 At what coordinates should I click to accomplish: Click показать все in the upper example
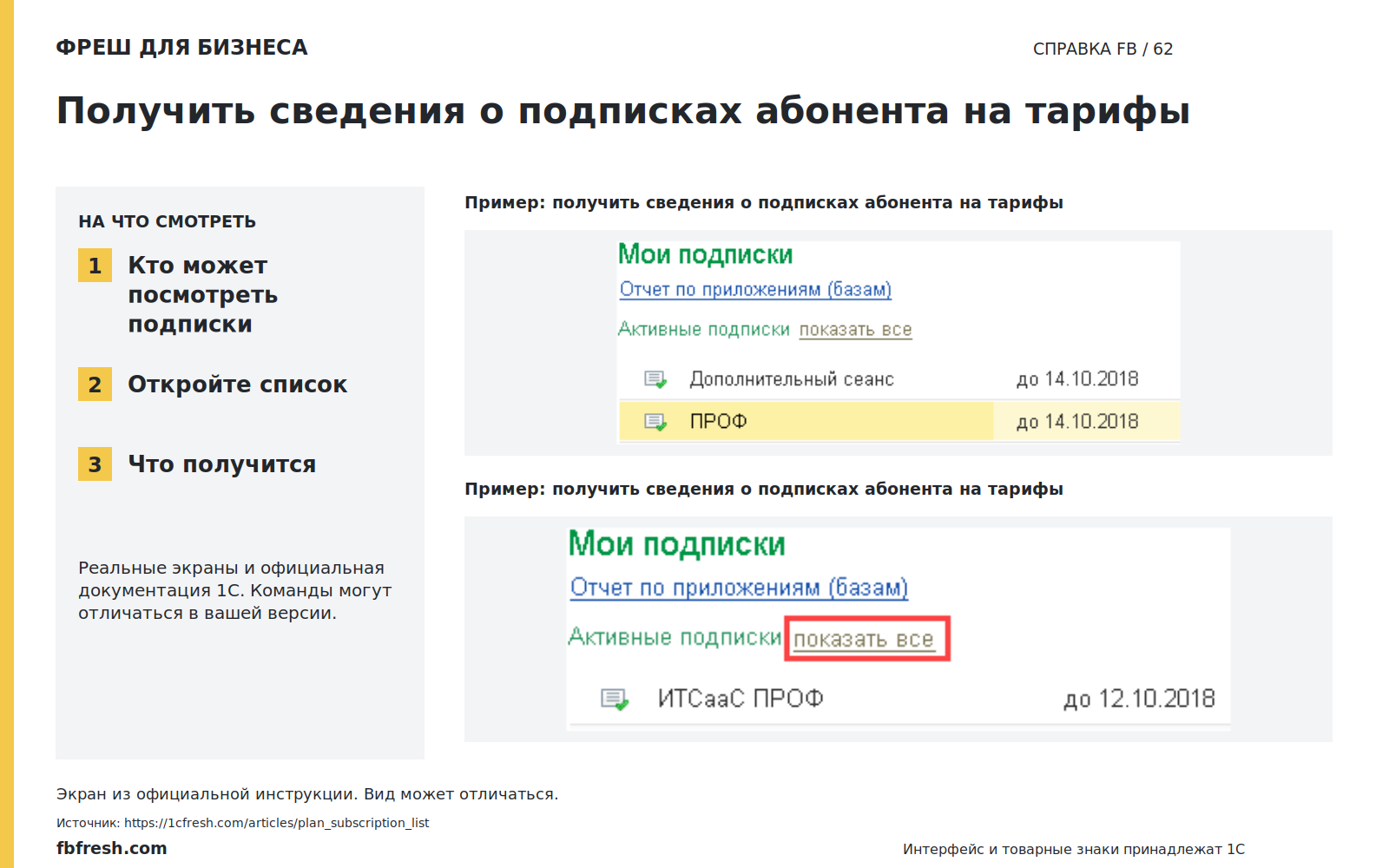[855, 330]
